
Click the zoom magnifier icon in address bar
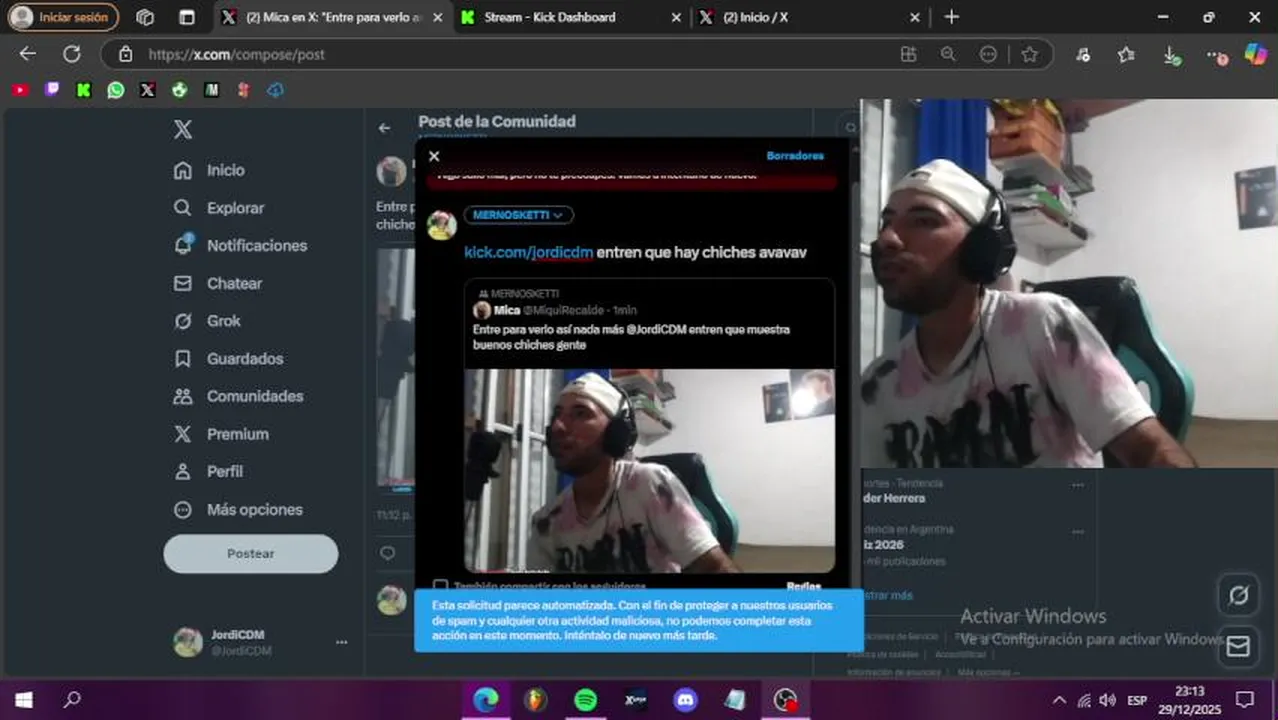click(948, 54)
